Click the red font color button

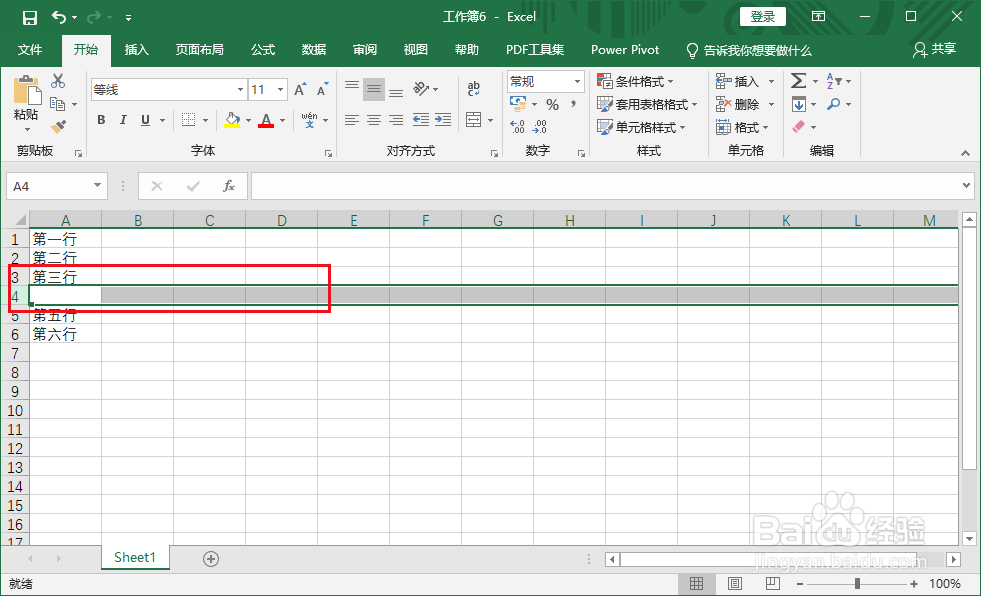click(x=267, y=119)
